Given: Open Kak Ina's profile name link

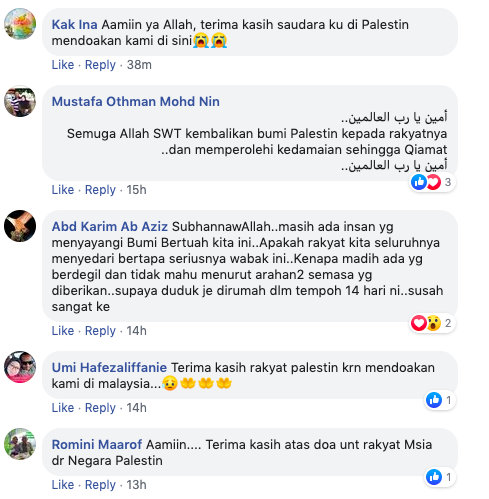Looking at the screenshot, I should 74,25.
